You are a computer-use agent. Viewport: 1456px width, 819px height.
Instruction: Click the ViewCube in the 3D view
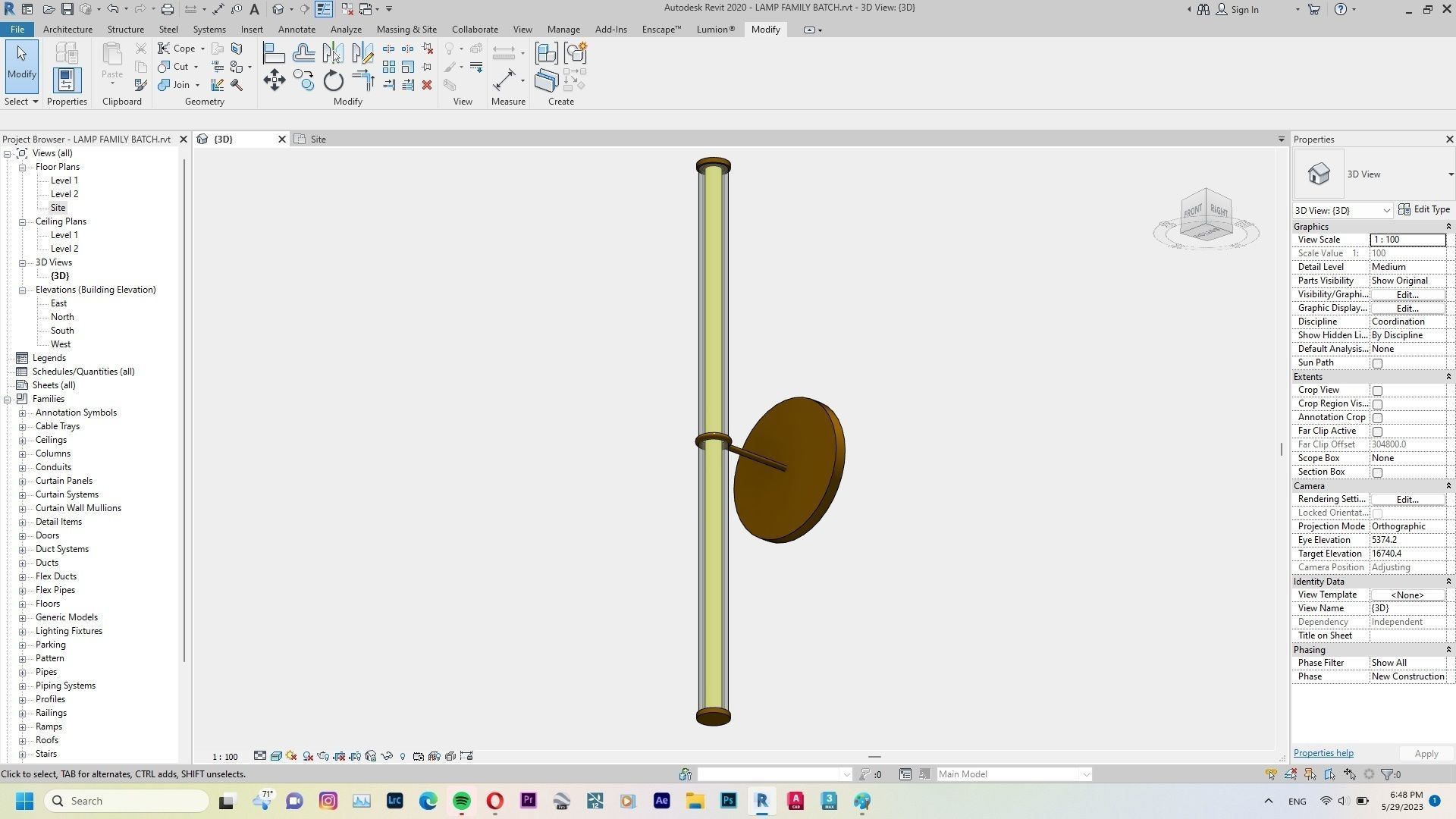(x=1206, y=215)
